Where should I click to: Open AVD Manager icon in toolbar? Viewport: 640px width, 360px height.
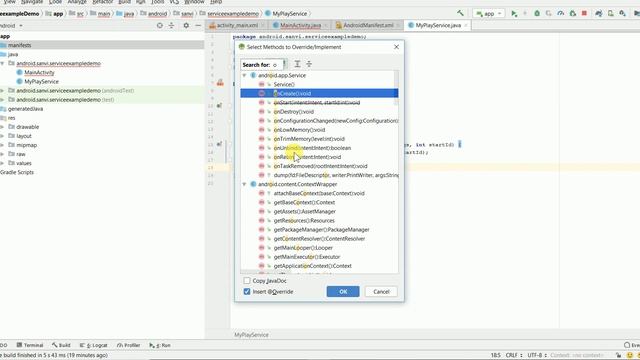click(x=611, y=13)
